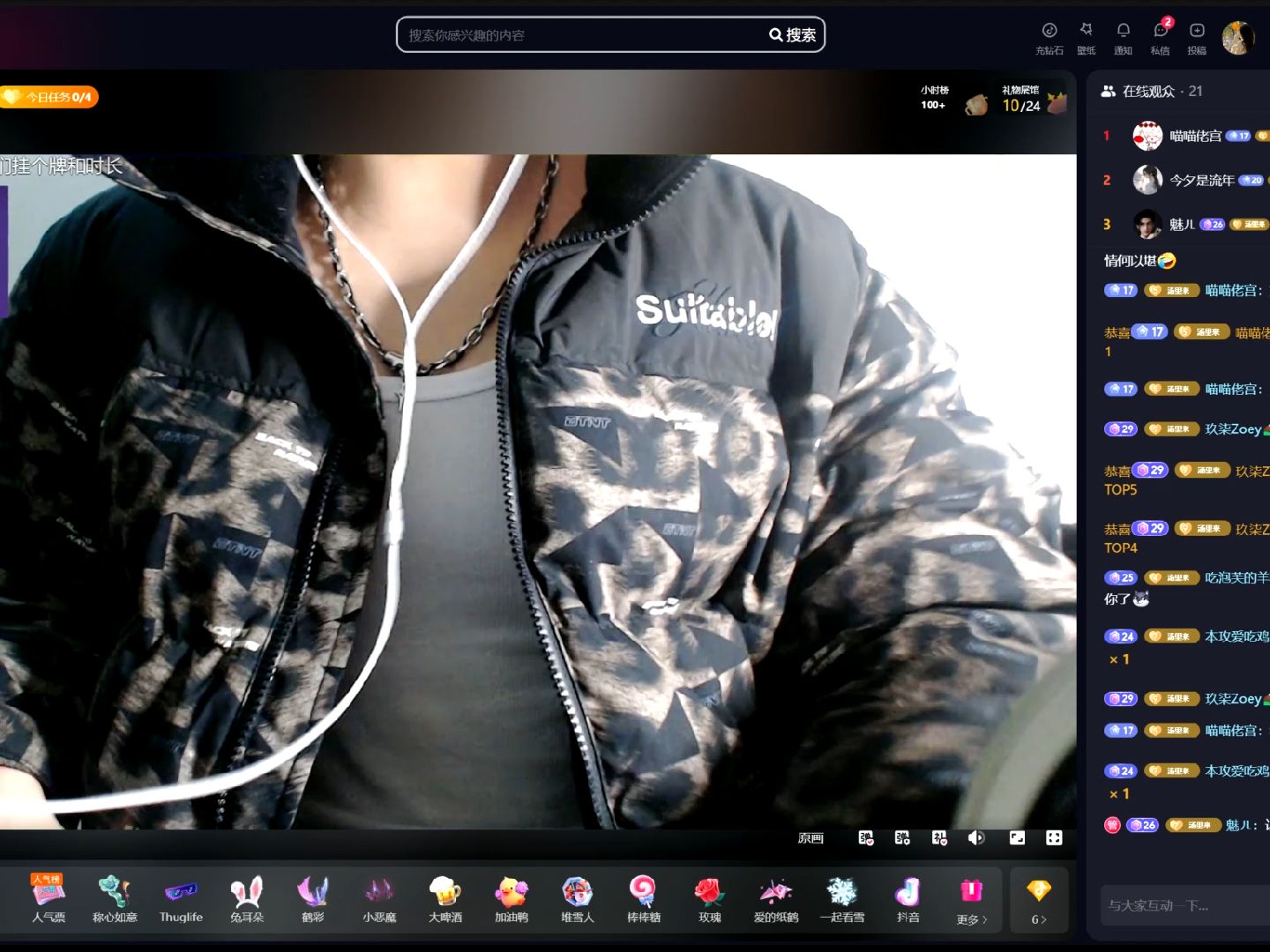The height and width of the screenshot is (952, 1270).
Task: Open 私信 private messages
Action: [x=1161, y=39]
